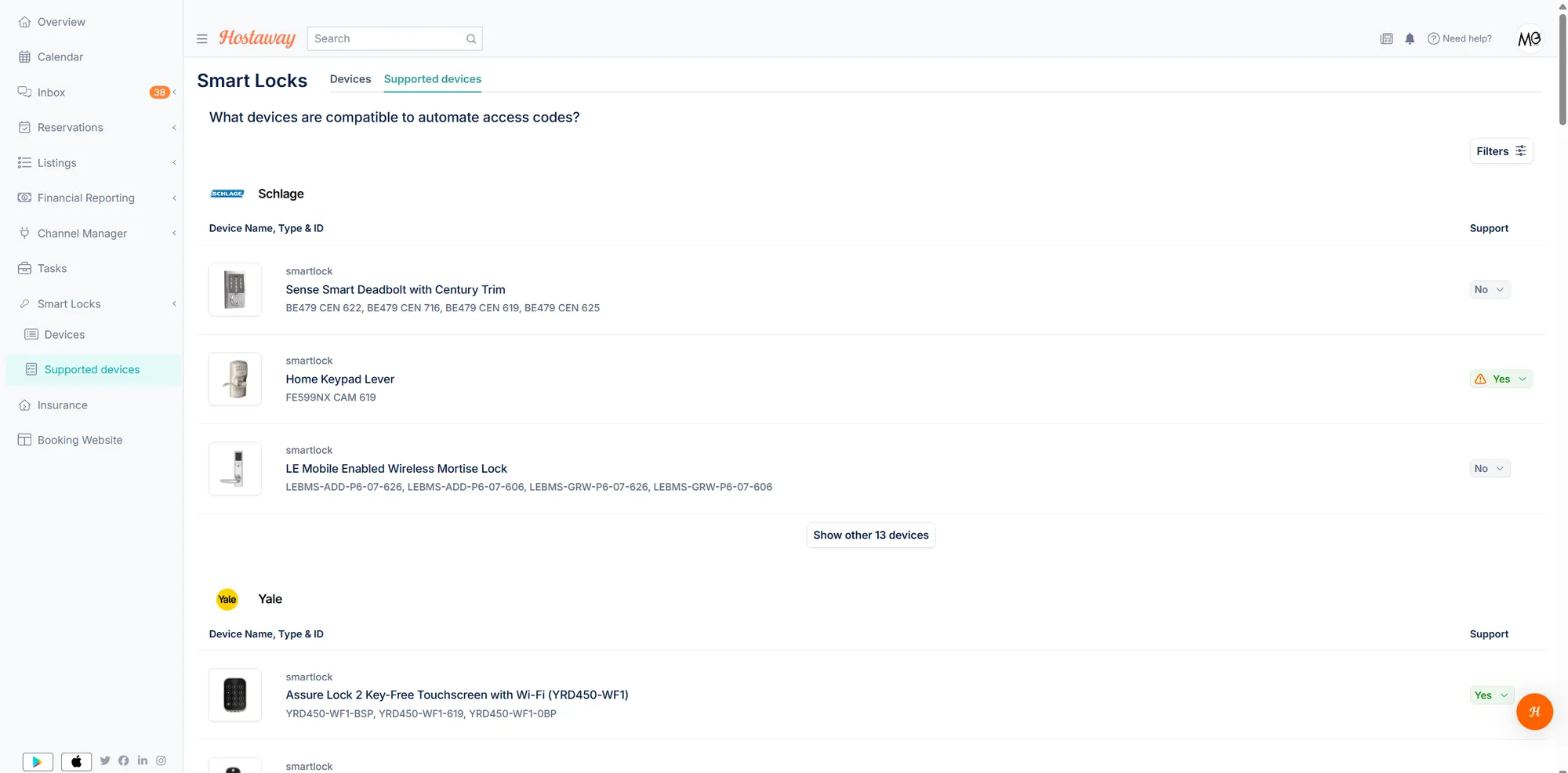Click the Show other 13 devices button

point(870,535)
